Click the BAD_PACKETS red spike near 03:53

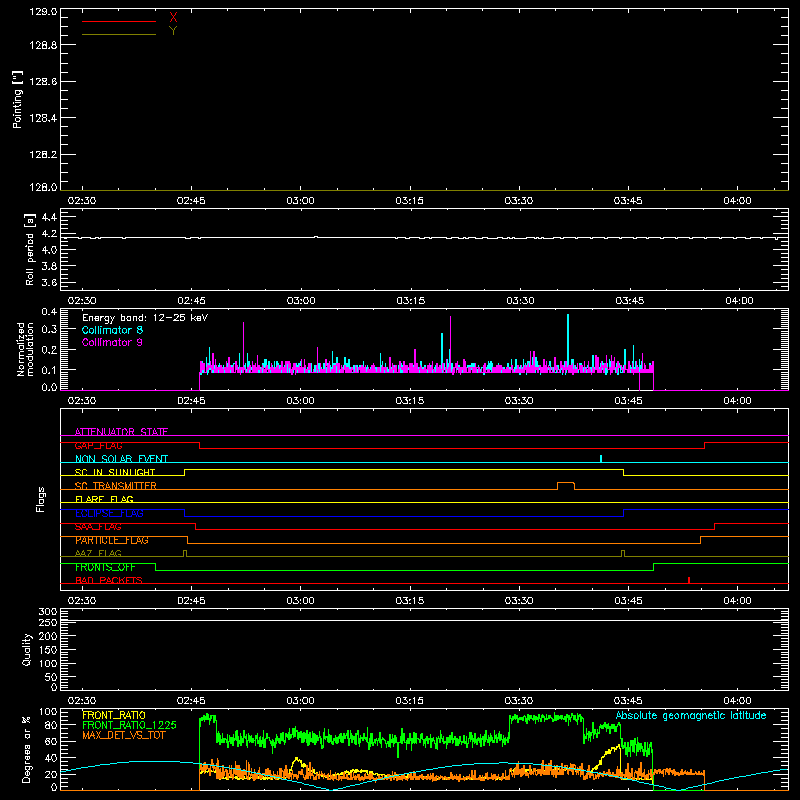689,580
